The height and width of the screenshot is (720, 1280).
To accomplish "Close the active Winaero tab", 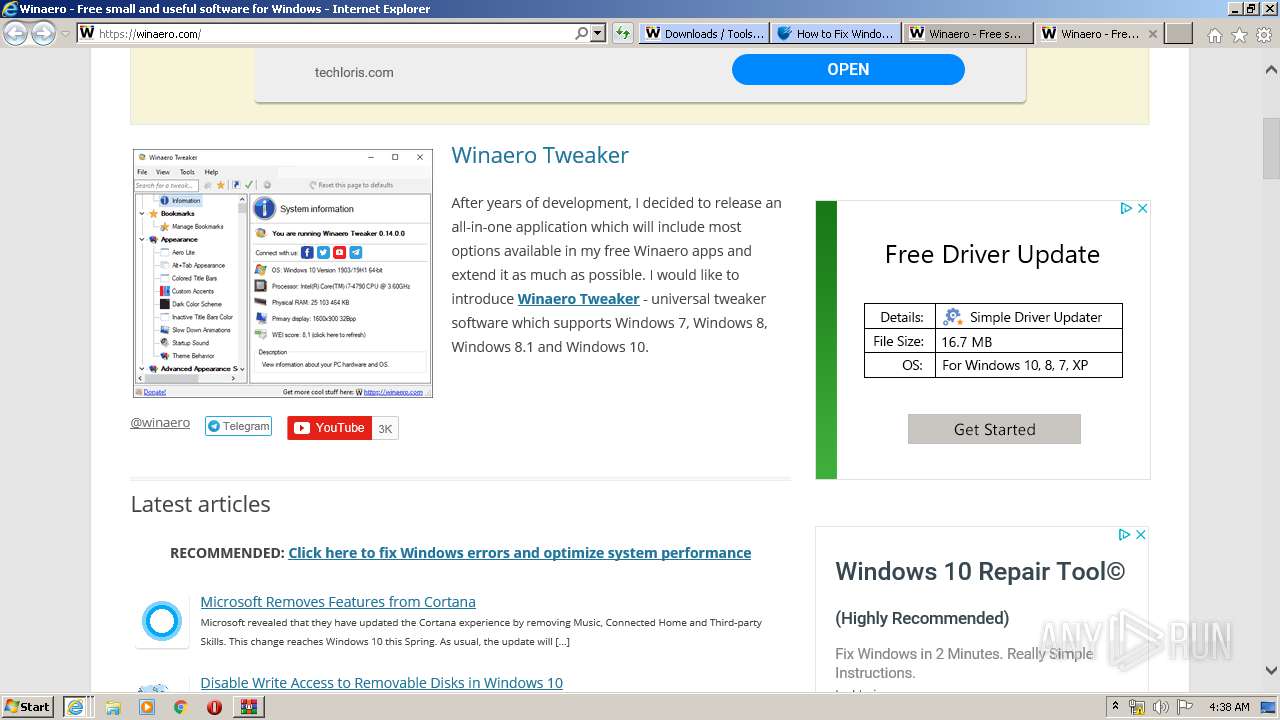I will [x=1153, y=33].
